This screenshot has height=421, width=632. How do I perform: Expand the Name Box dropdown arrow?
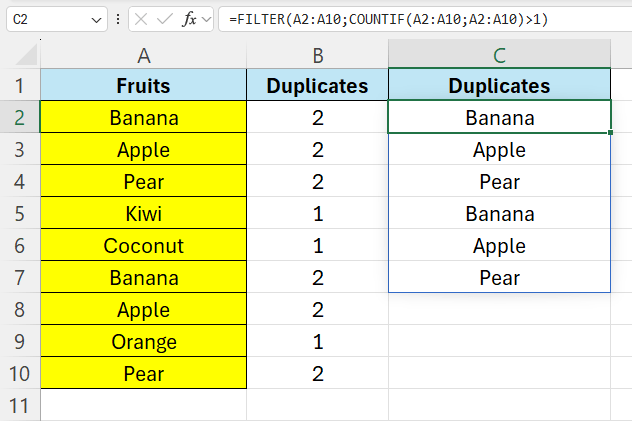(x=96, y=19)
